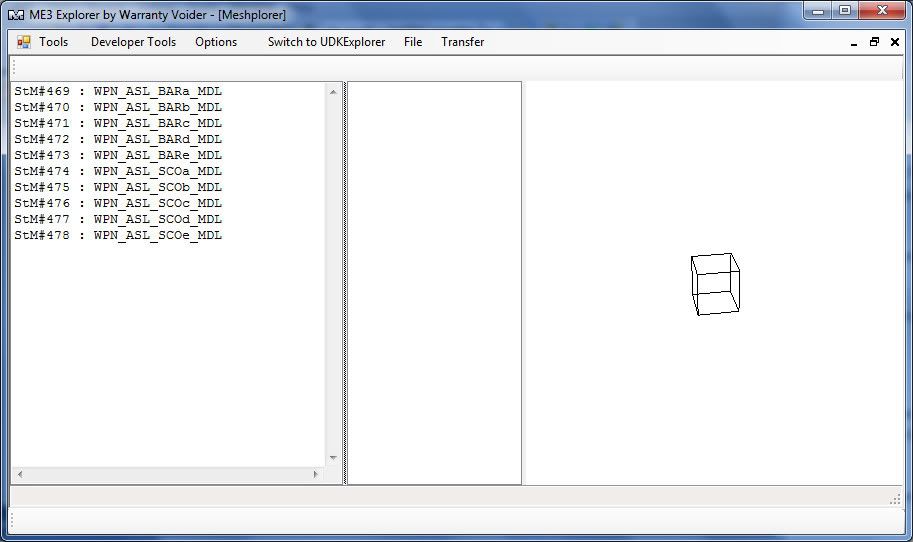Restore down the Meshplorer child window
Viewport: 913px width, 542px height.
(x=874, y=42)
